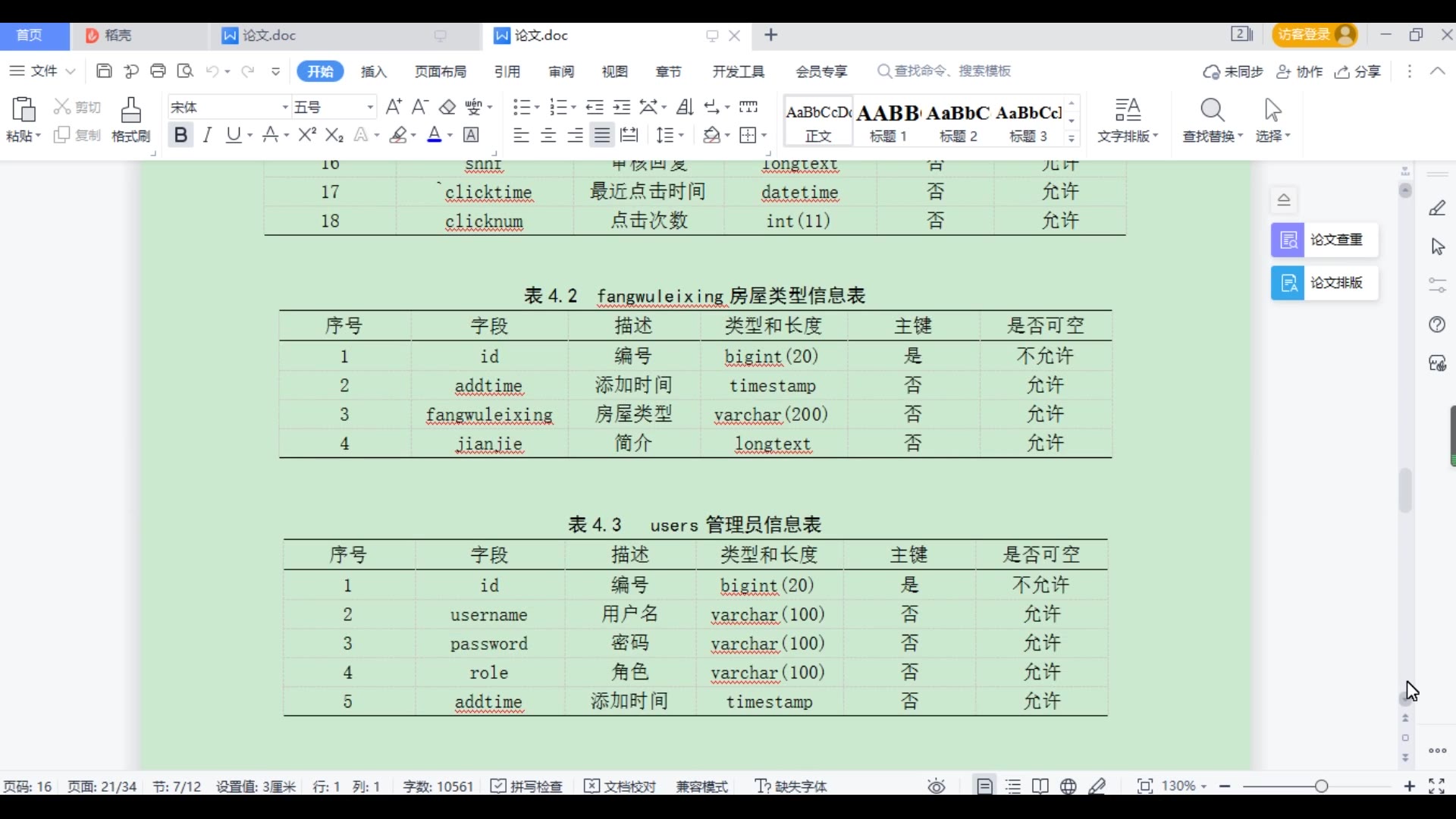Switch to the 页面布局 ribbon tab

(441, 71)
